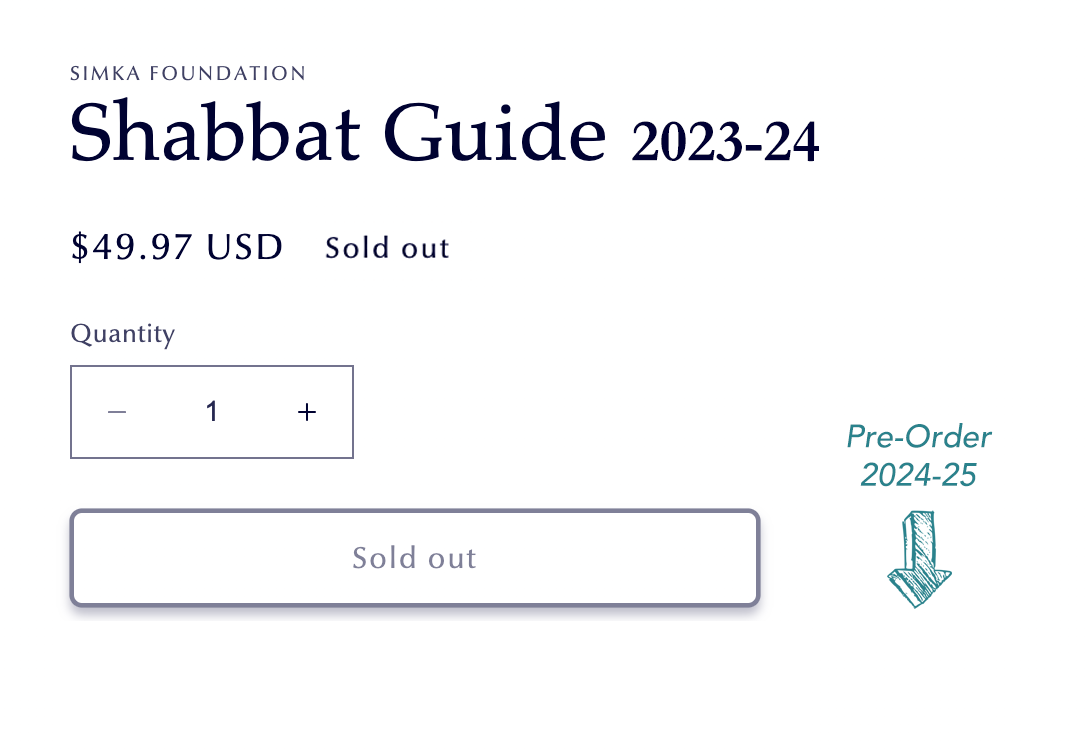Click the $49.97 price amount

pyautogui.click(x=133, y=247)
